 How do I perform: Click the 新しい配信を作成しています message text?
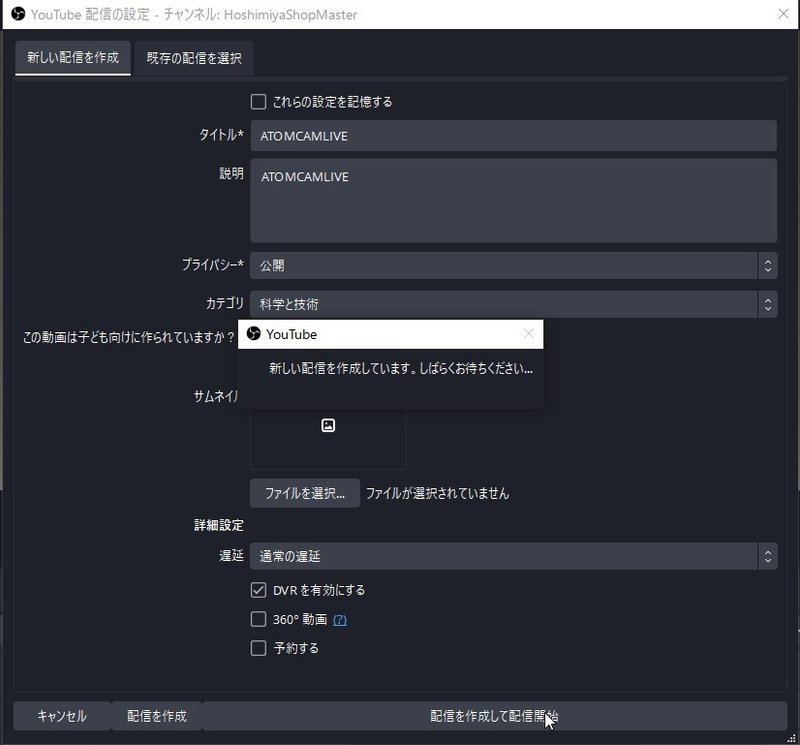[401, 368]
